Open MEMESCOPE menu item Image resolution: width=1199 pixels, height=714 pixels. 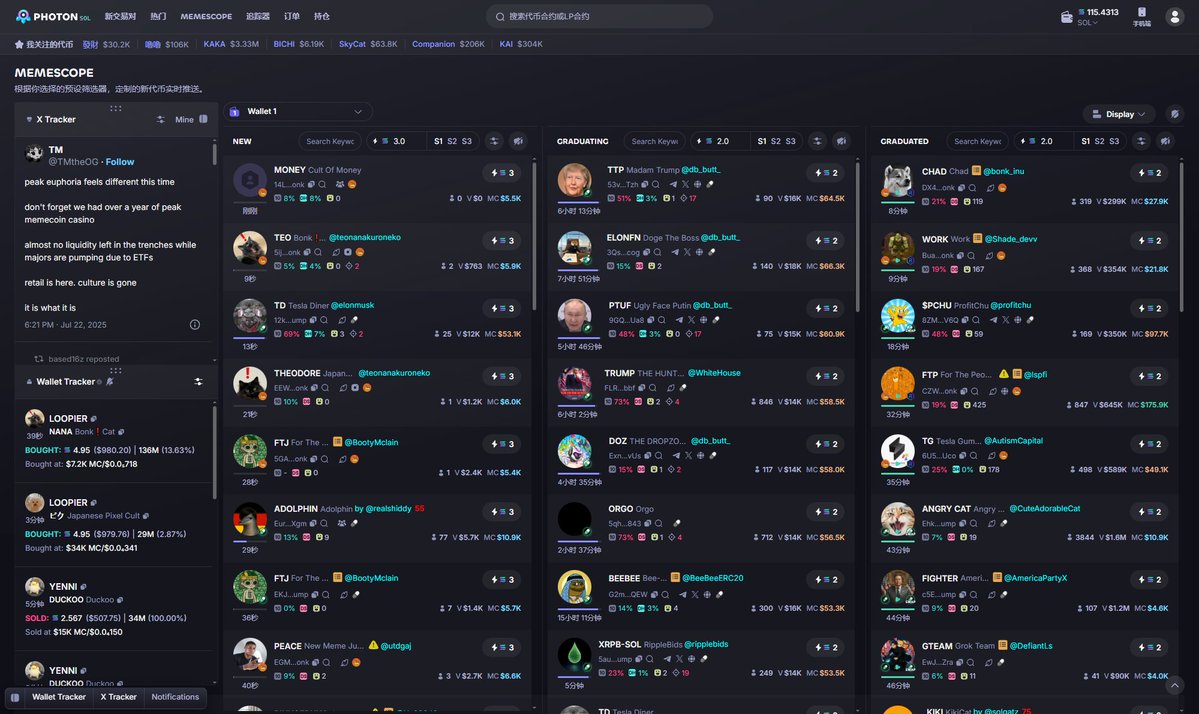206,16
